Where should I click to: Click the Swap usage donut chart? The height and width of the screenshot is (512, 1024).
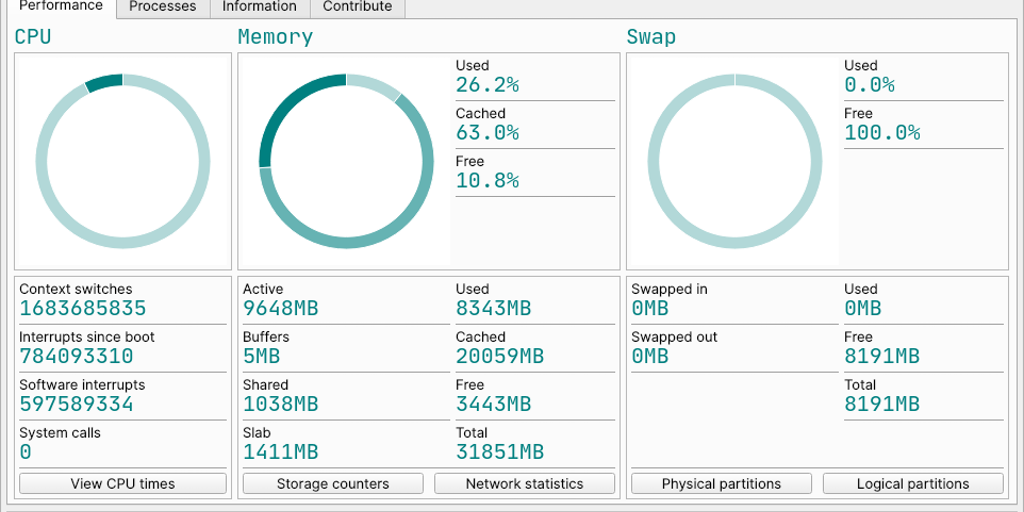[x=735, y=161]
